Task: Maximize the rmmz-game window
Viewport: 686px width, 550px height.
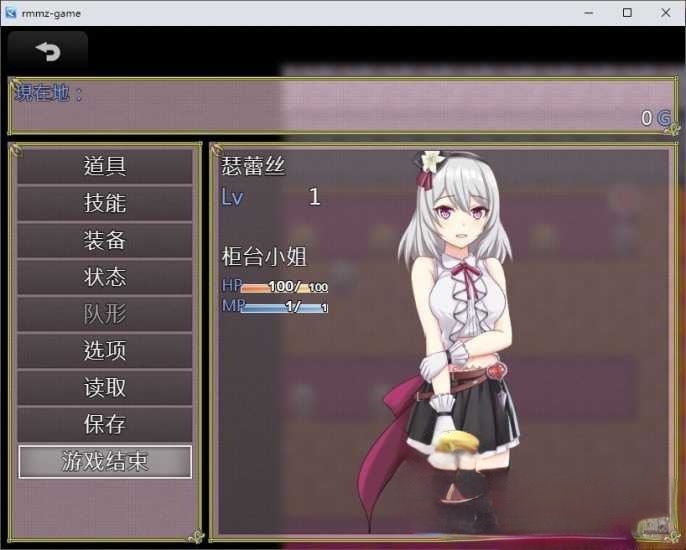Action: pos(627,13)
